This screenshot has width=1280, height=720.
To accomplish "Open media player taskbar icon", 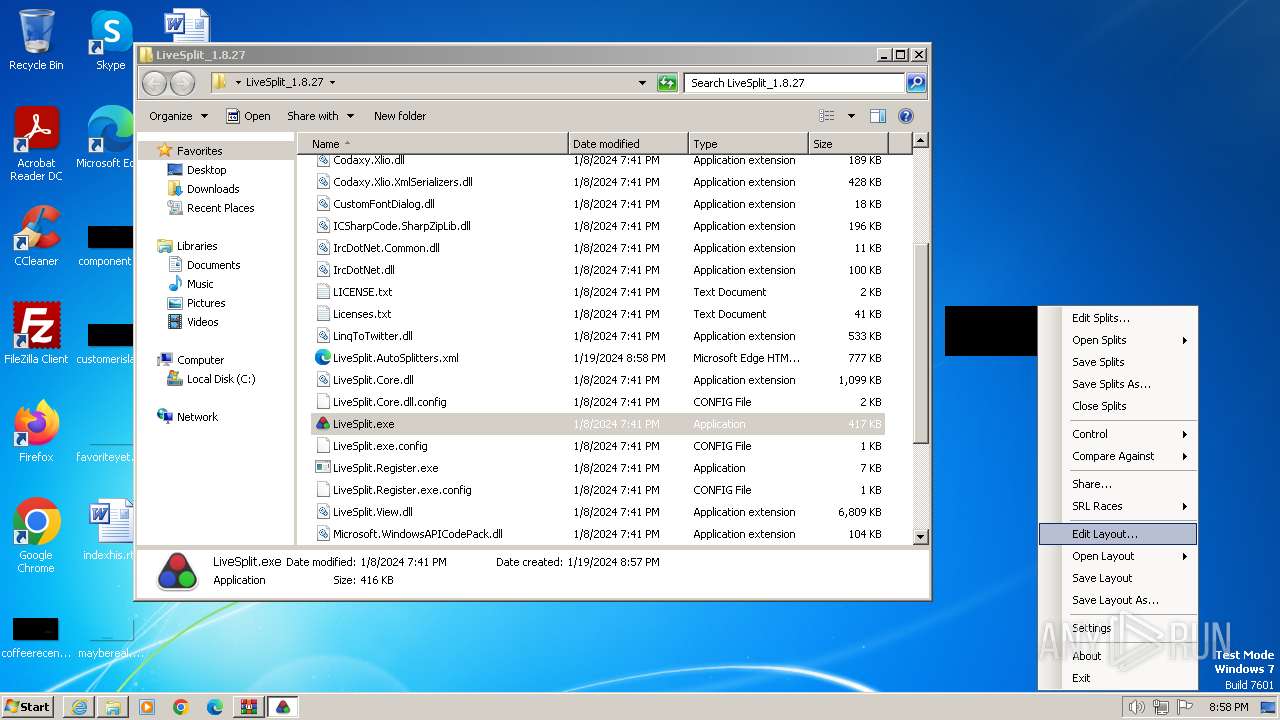I will click(147, 707).
